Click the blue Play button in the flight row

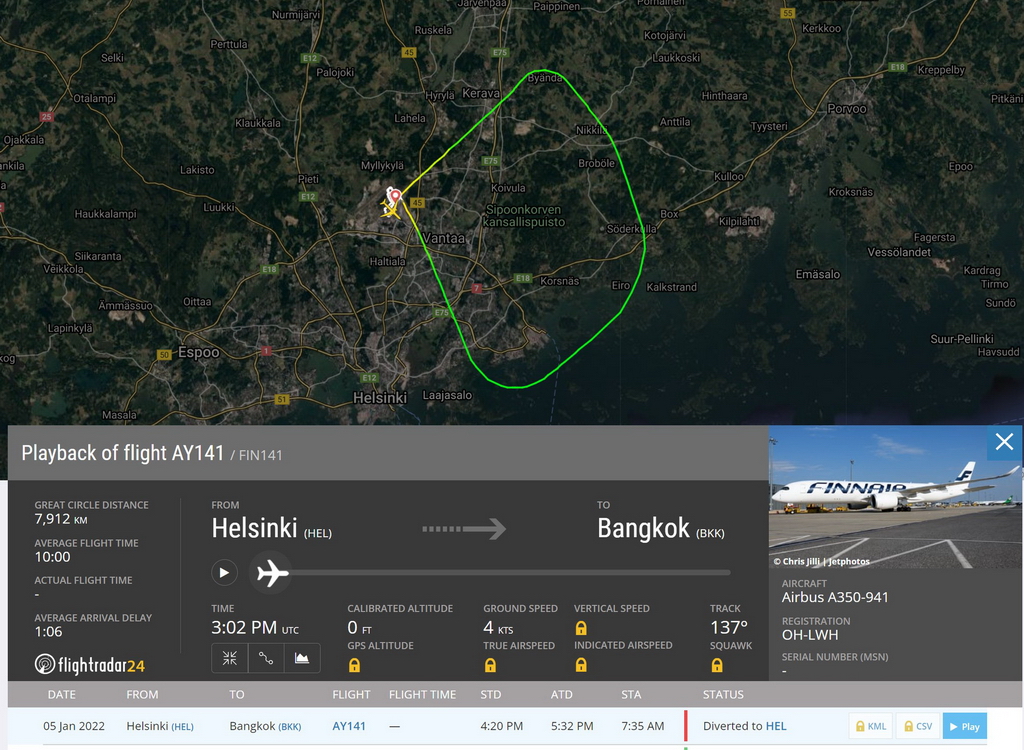(x=965, y=726)
